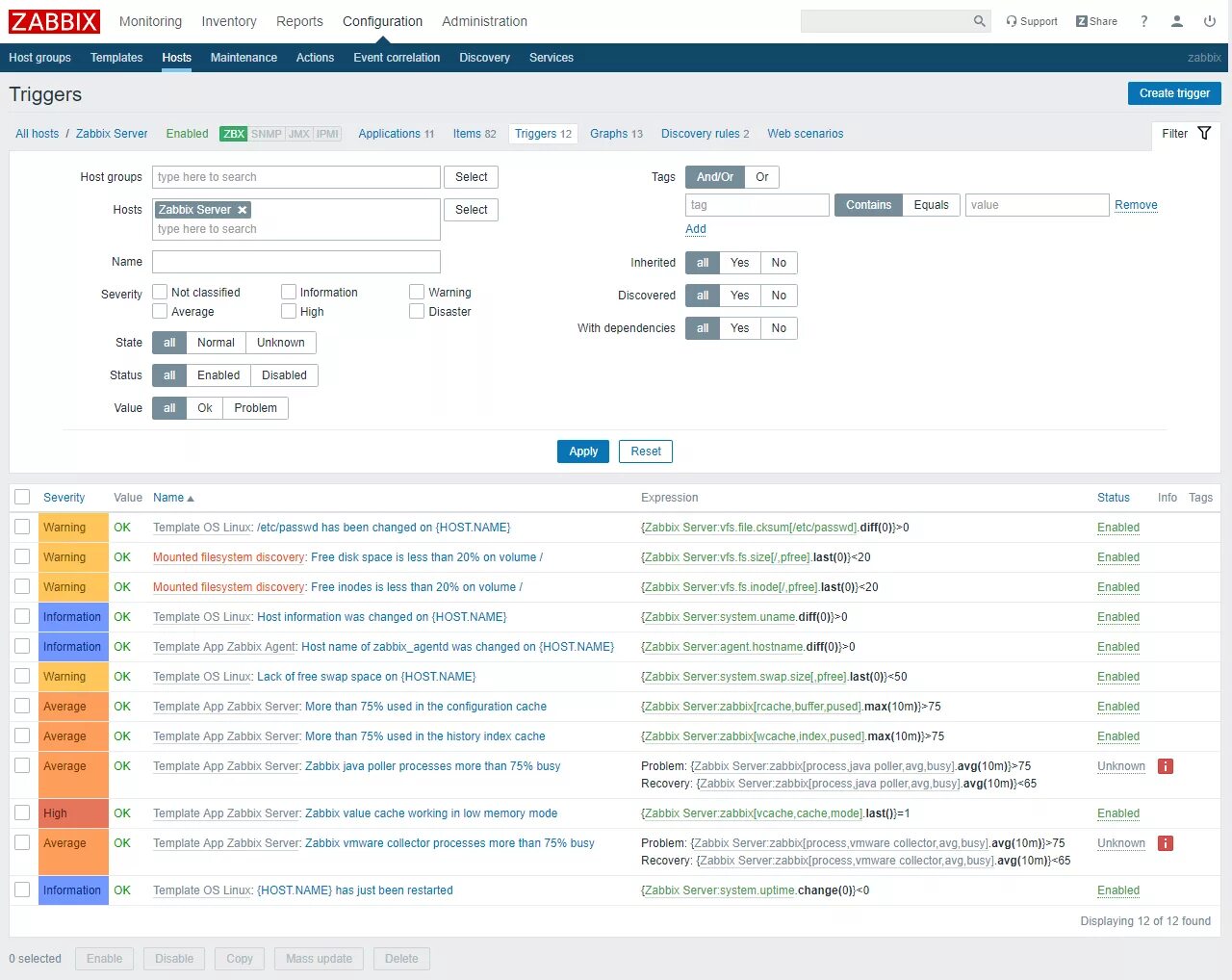The image size is (1232, 980).
Task: Click Enabled status of swap space trigger
Action: pyautogui.click(x=1118, y=677)
